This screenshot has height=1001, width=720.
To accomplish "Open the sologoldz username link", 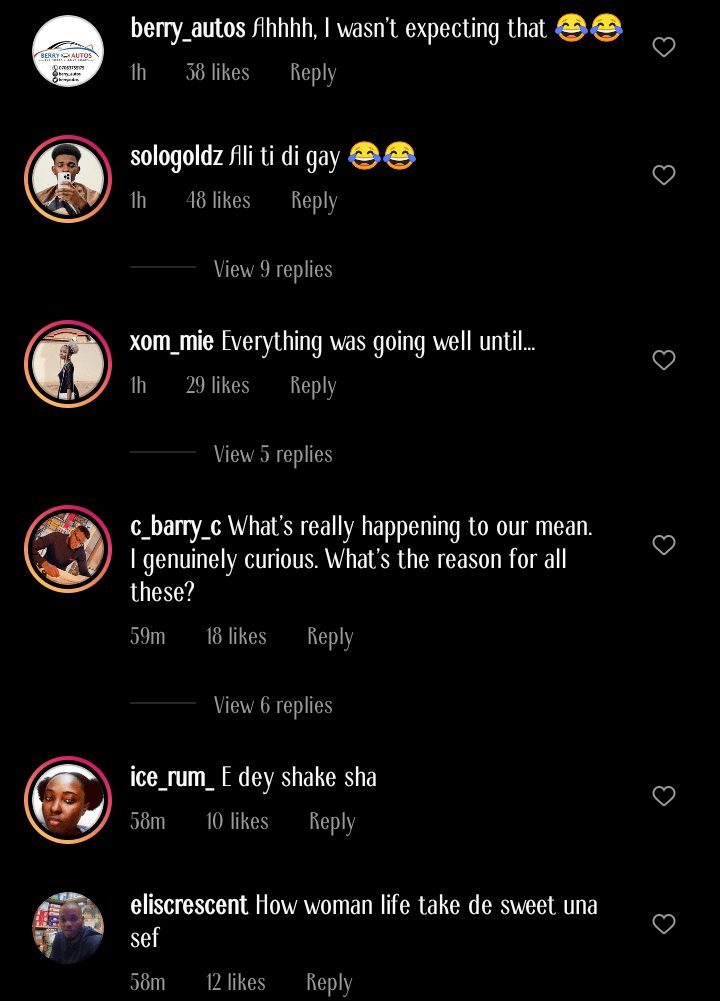I will click(176, 157).
